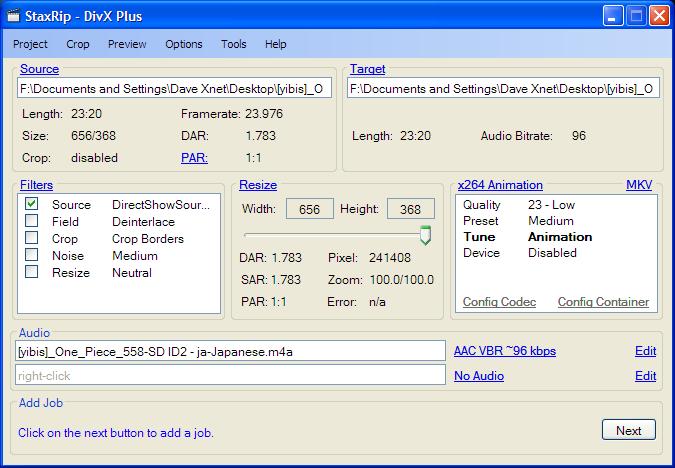Open the Crop menu

click(x=78, y=44)
